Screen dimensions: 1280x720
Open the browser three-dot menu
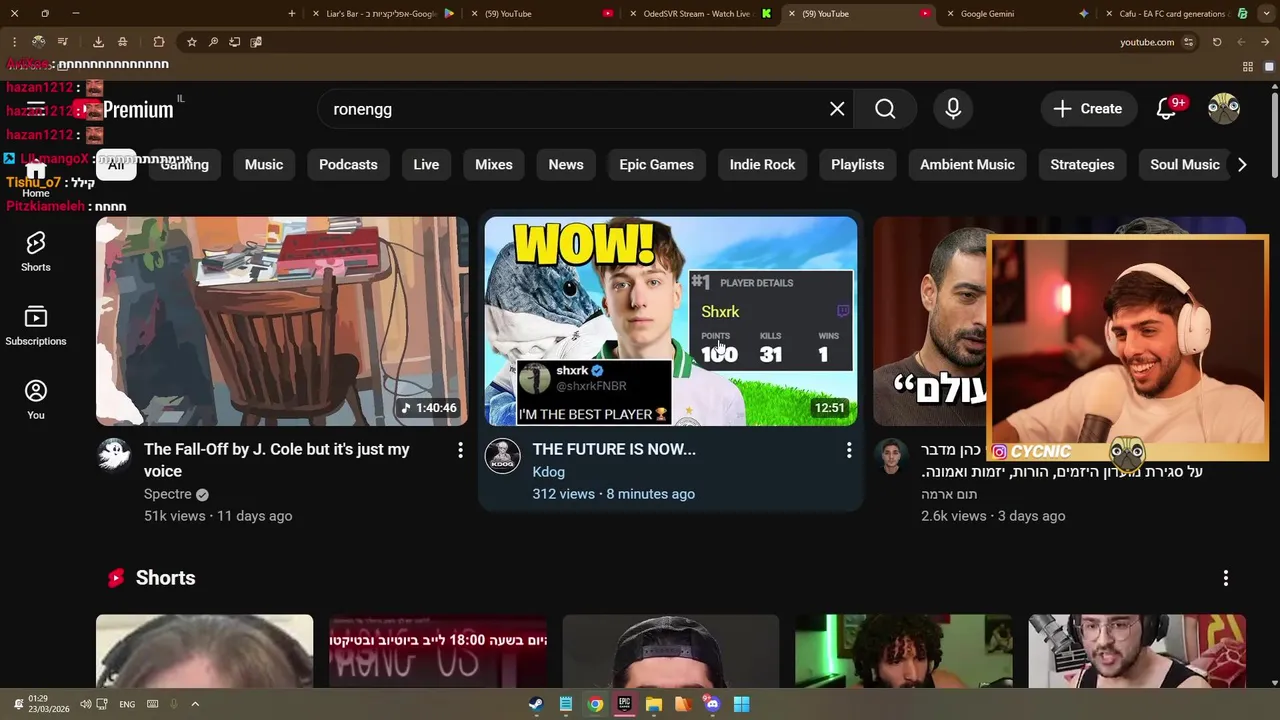tap(14, 42)
